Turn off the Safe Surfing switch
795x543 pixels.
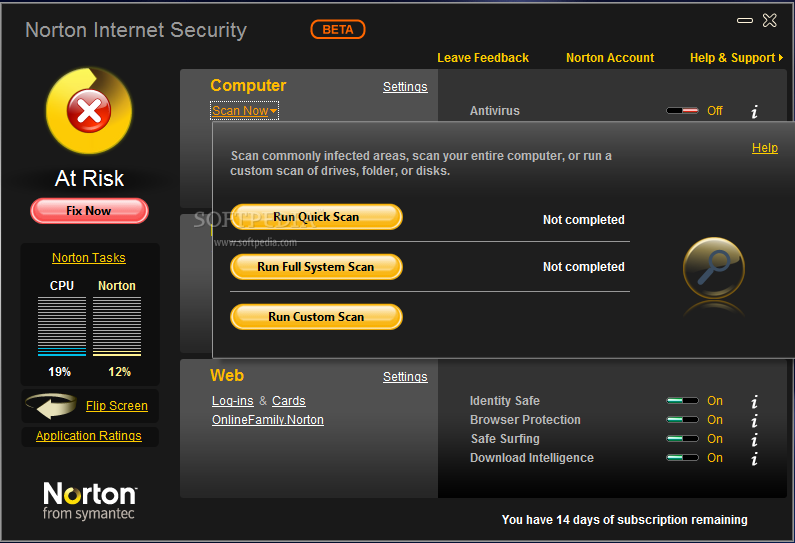click(x=682, y=439)
